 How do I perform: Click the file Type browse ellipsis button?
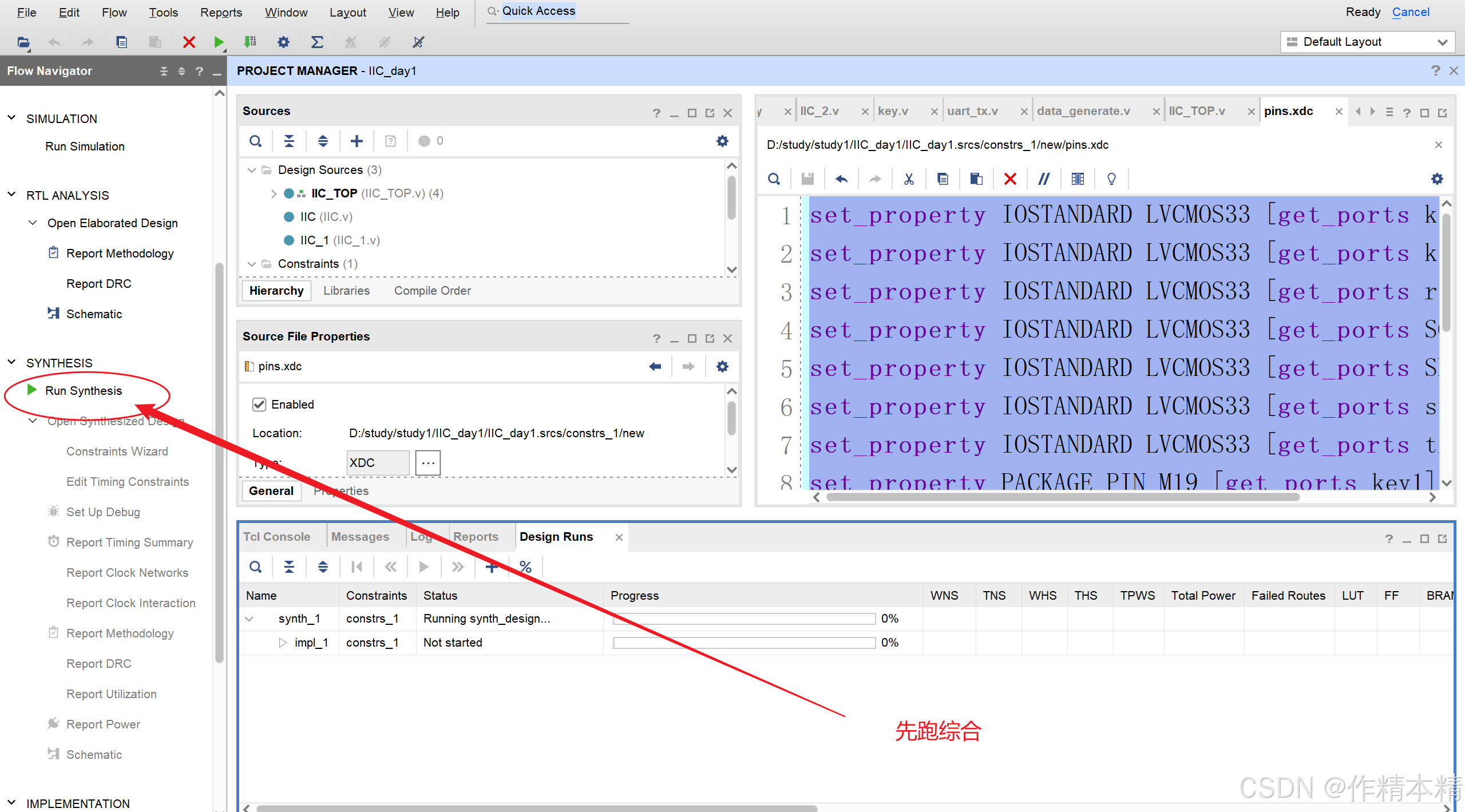(x=427, y=463)
